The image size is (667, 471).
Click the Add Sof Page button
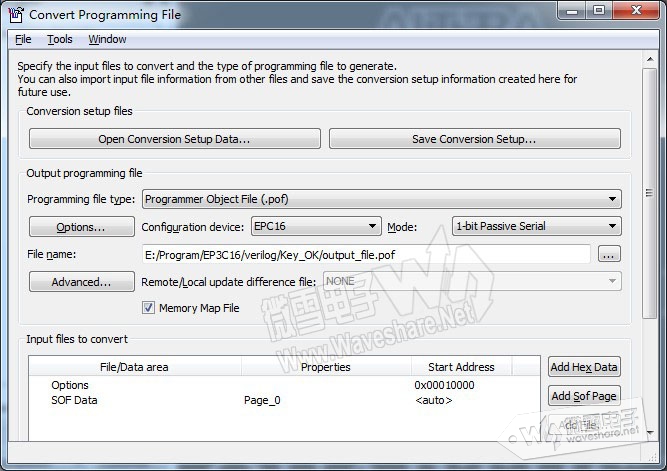click(584, 396)
